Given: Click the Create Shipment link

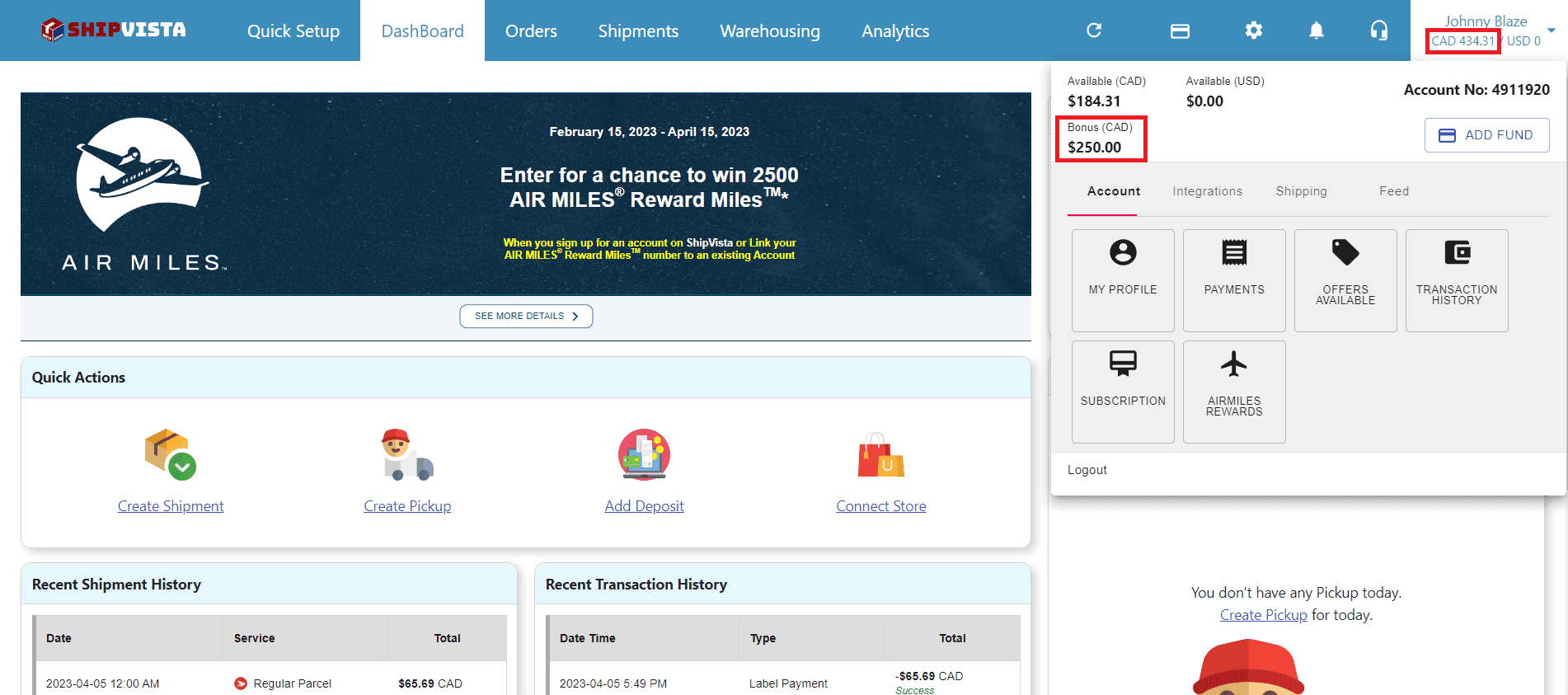Looking at the screenshot, I should pyautogui.click(x=171, y=506).
